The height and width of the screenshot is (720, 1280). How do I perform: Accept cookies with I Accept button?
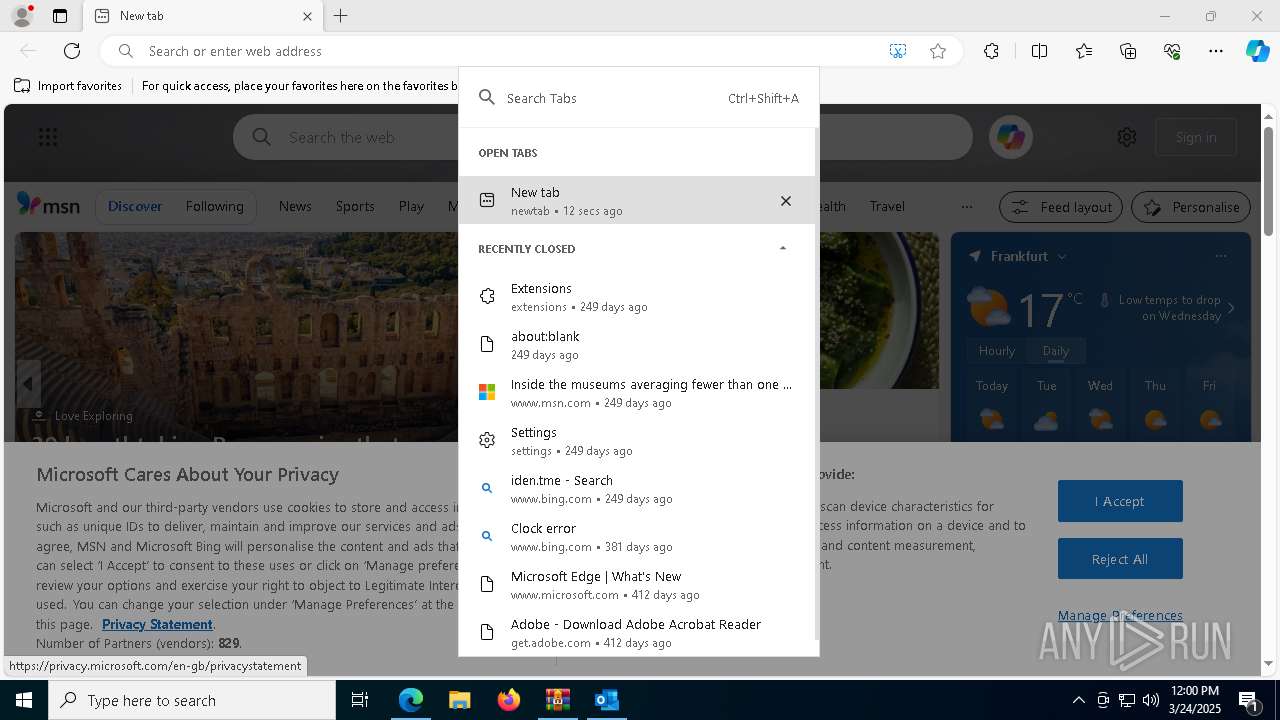tap(1120, 501)
